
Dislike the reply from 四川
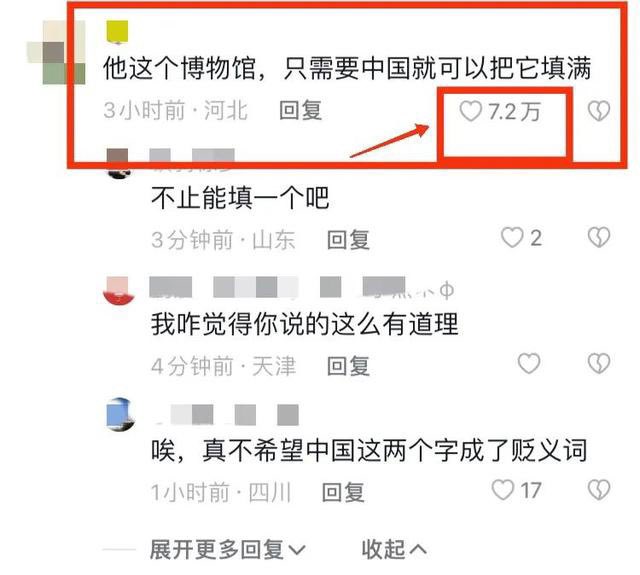pos(599,490)
